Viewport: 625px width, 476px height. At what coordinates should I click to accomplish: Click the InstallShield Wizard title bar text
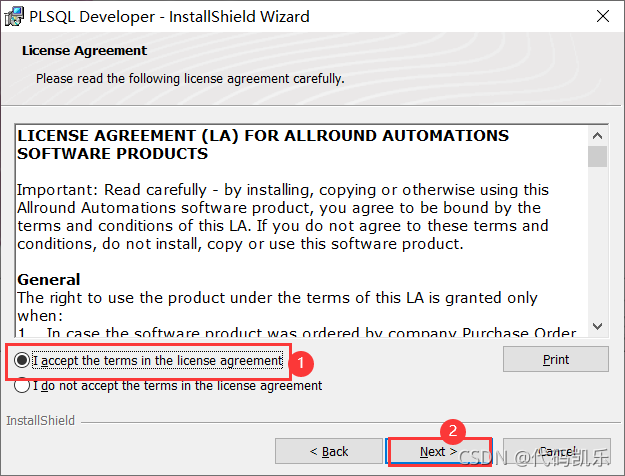pos(169,17)
